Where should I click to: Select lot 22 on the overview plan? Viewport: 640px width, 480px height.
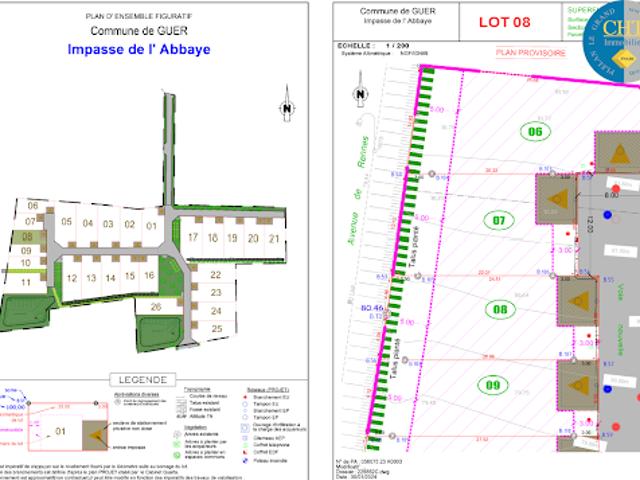tap(216, 275)
